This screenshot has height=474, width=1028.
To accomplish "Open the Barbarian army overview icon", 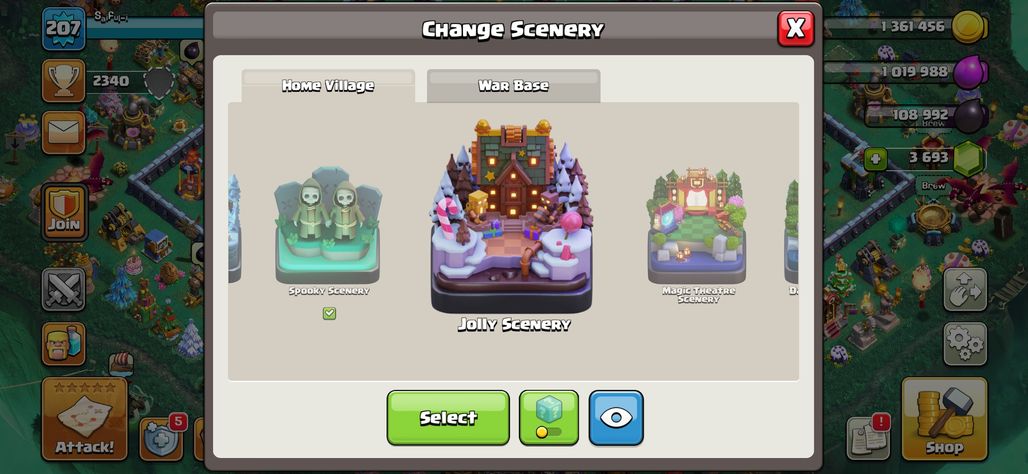I will tap(64, 344).
